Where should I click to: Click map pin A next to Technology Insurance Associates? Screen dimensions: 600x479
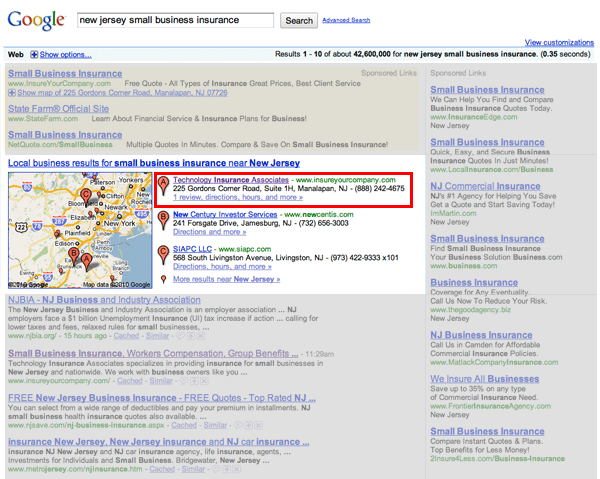pos(163,186)
